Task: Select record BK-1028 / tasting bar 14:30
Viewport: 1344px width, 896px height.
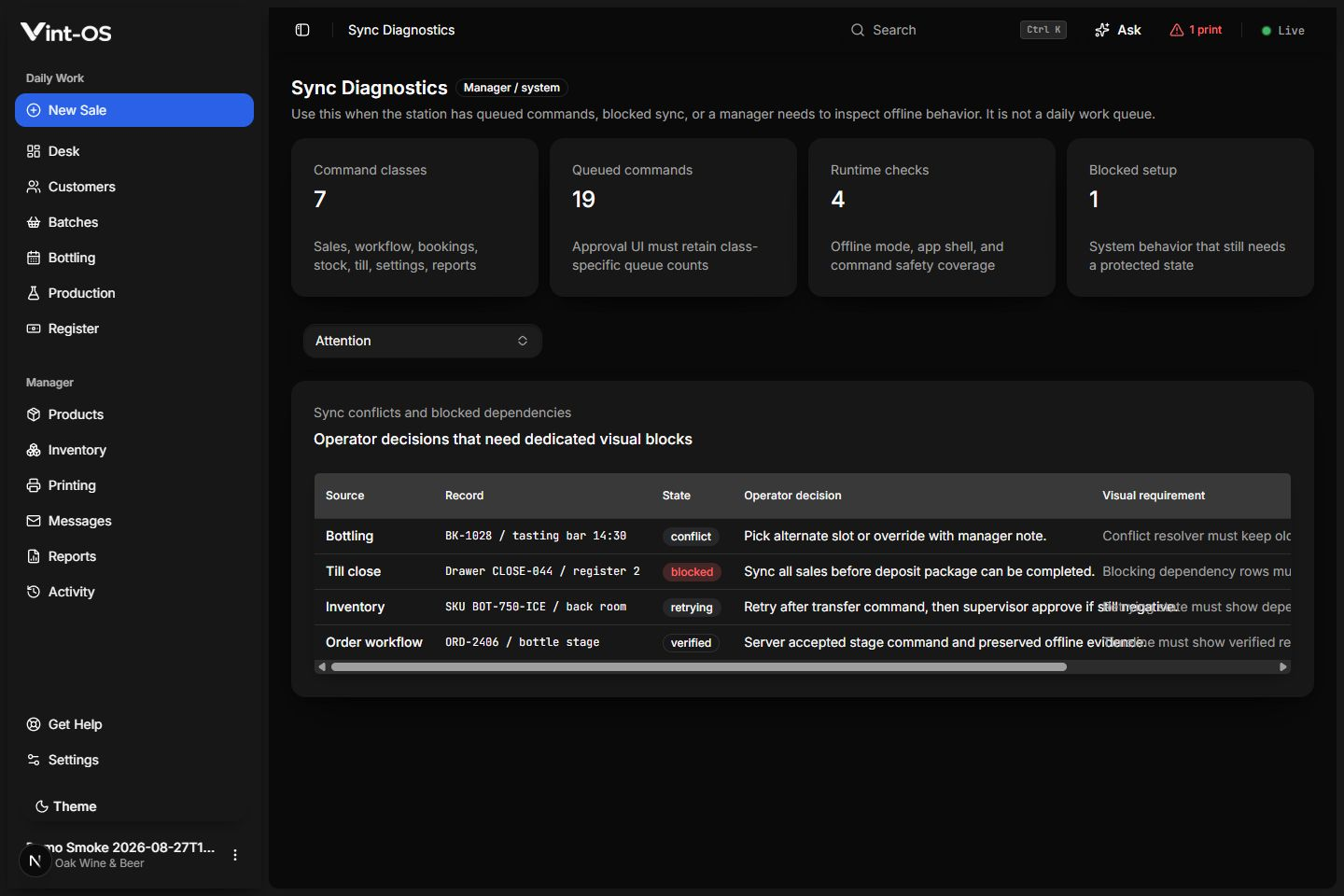Action: (x=536, y=536)
